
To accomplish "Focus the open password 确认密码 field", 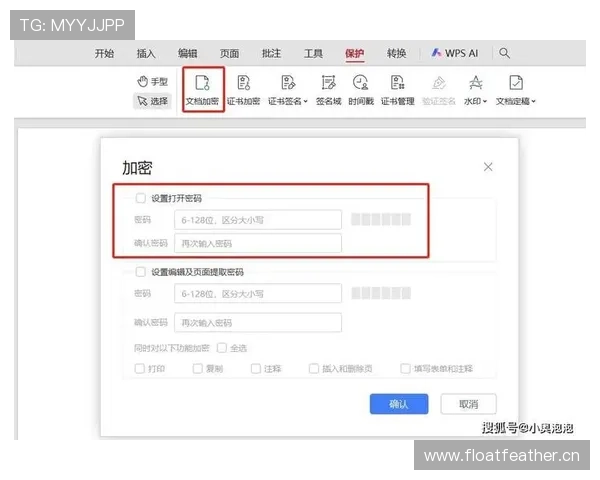I will [258, 243].
